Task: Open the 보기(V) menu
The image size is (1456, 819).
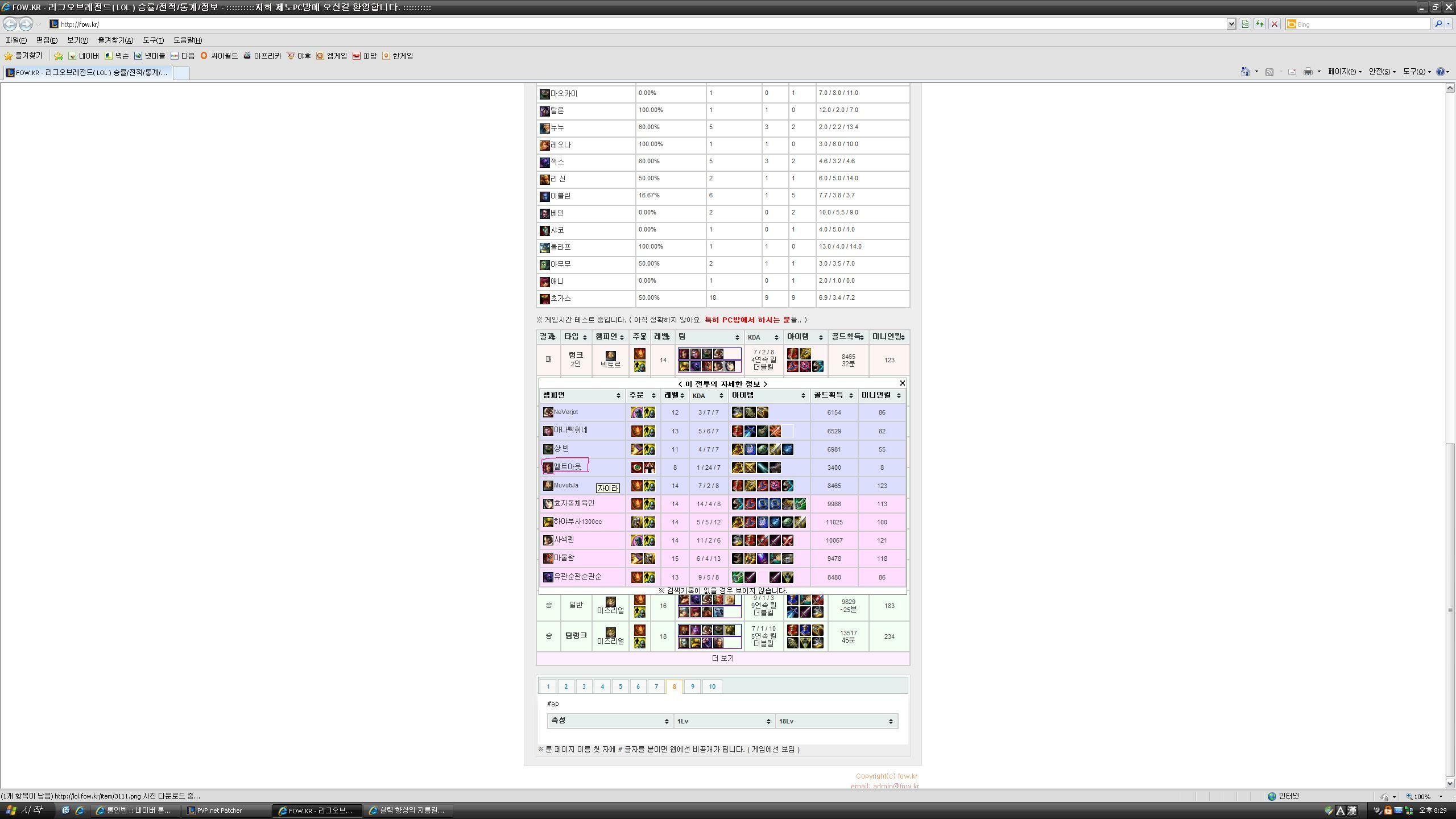Action: [77, 40]
